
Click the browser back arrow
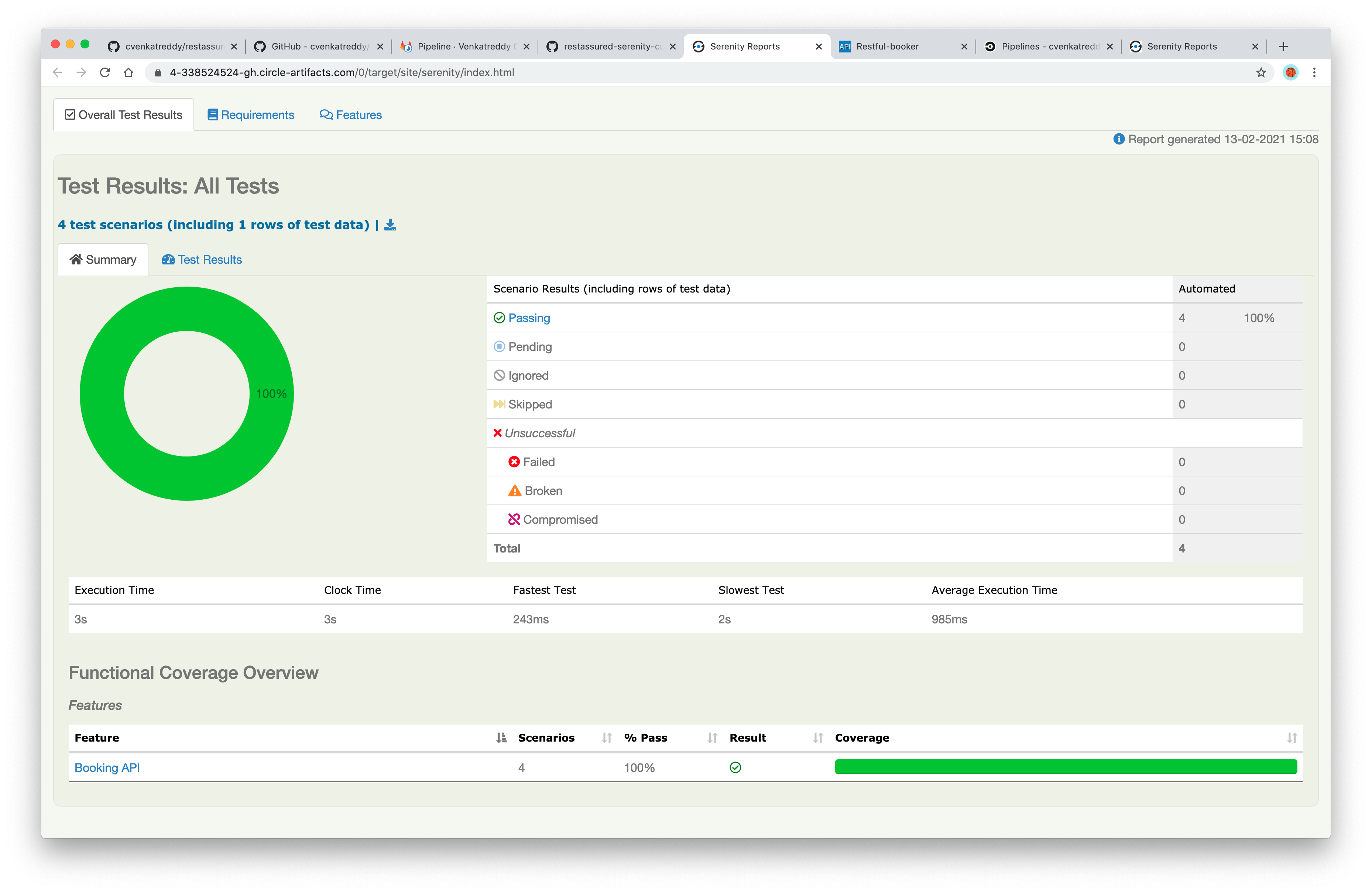57,73
